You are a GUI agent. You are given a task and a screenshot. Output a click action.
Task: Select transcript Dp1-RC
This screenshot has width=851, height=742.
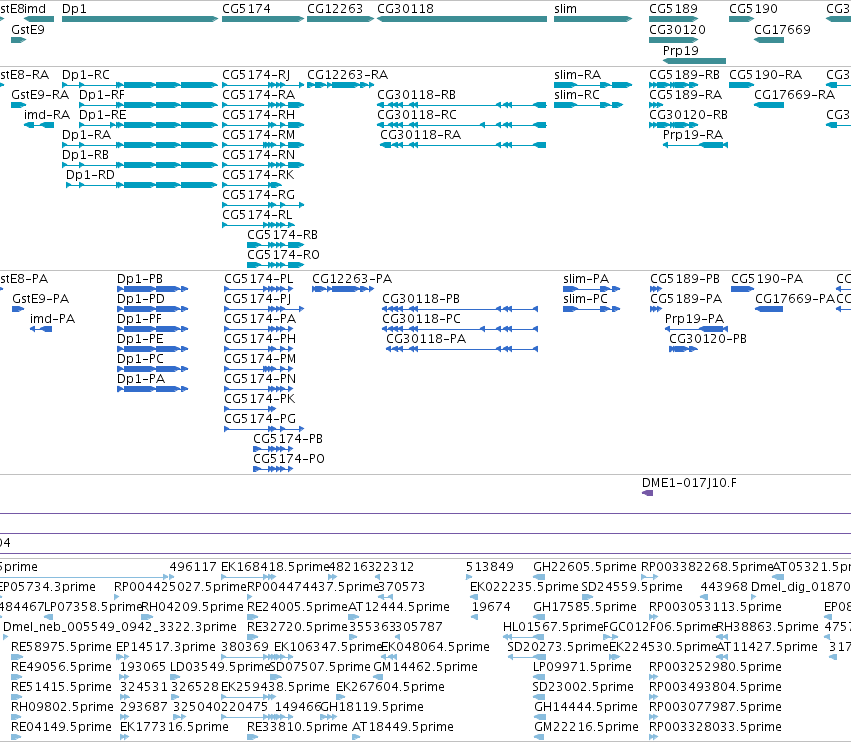140,85
